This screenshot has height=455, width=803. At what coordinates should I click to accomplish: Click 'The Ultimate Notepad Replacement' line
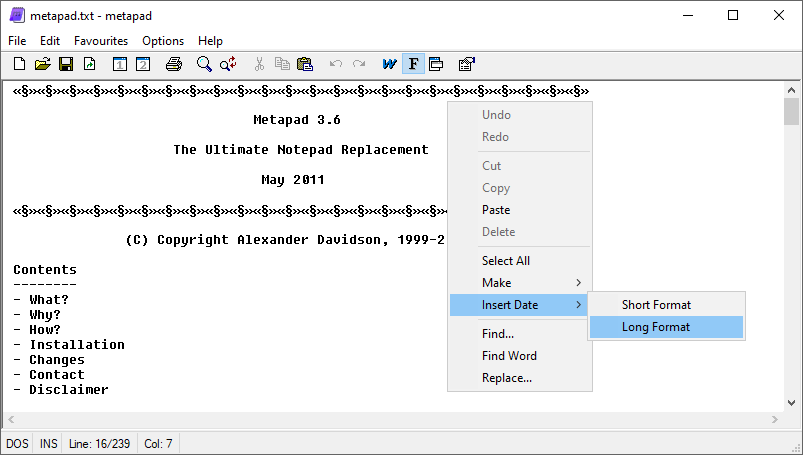[301, 150]
